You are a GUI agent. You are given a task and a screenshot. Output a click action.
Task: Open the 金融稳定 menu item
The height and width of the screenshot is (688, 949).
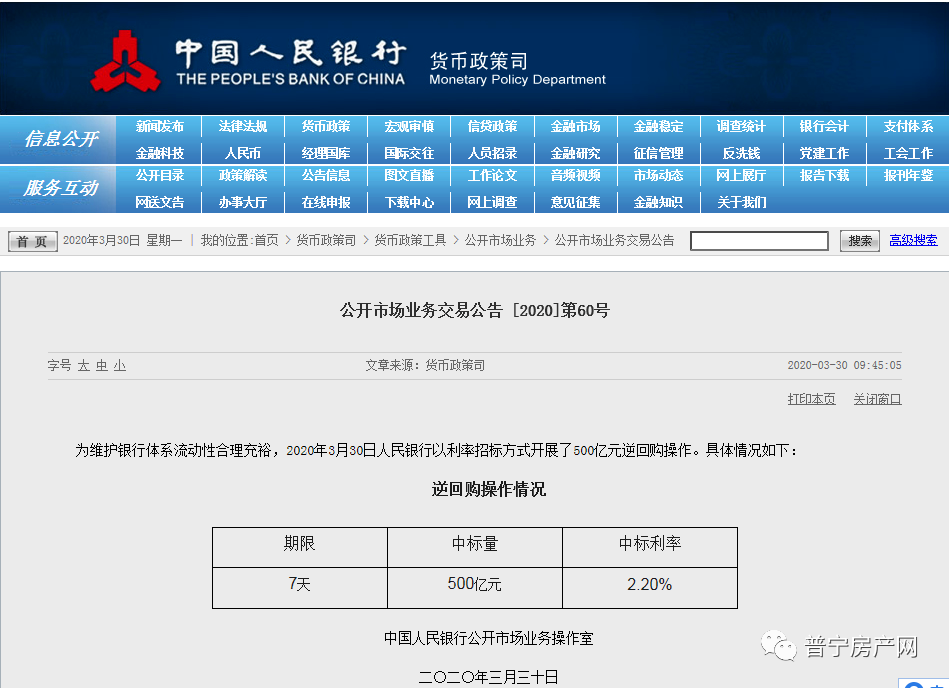tap(658, 126)
